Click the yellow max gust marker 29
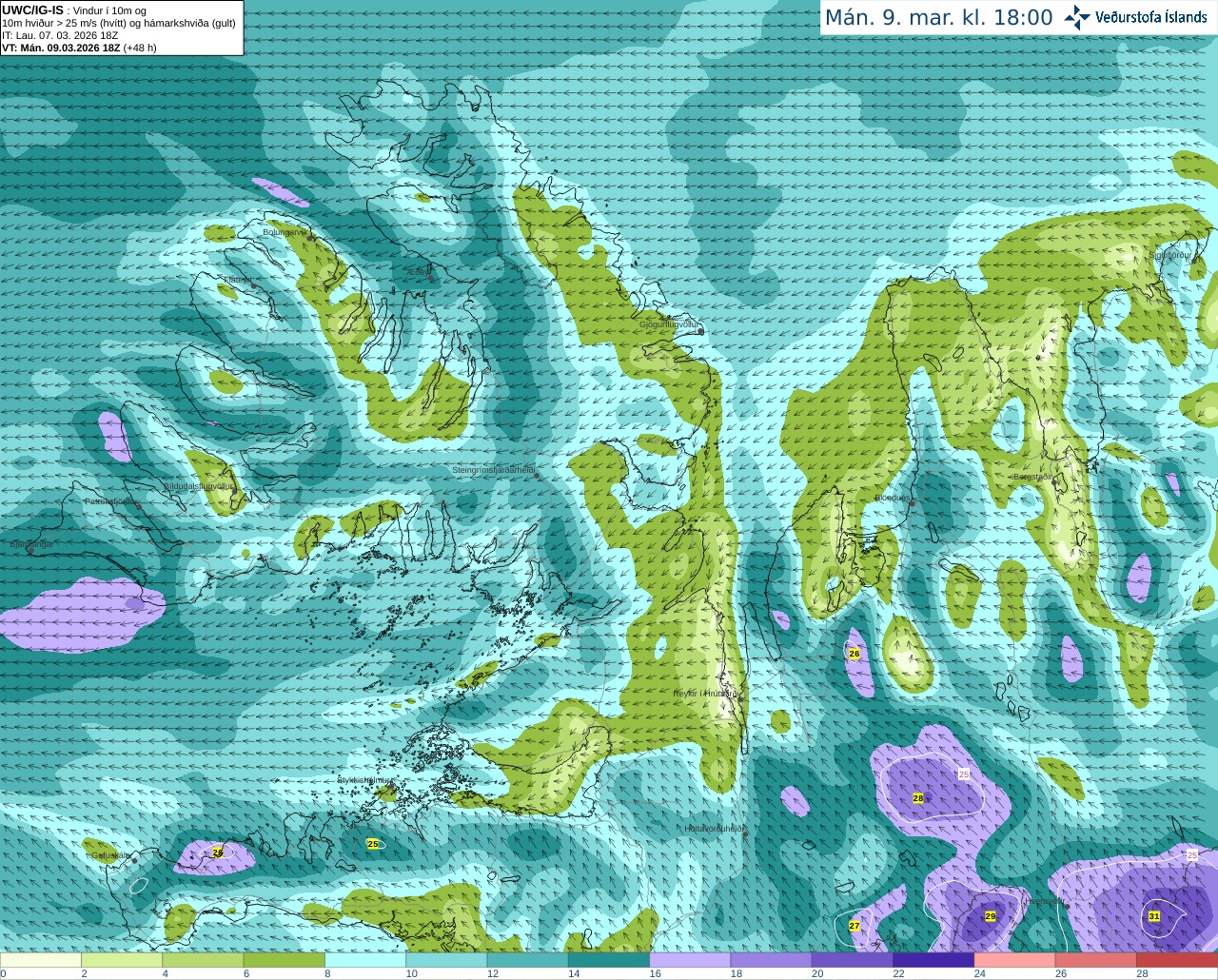 (x=991, y=916)
